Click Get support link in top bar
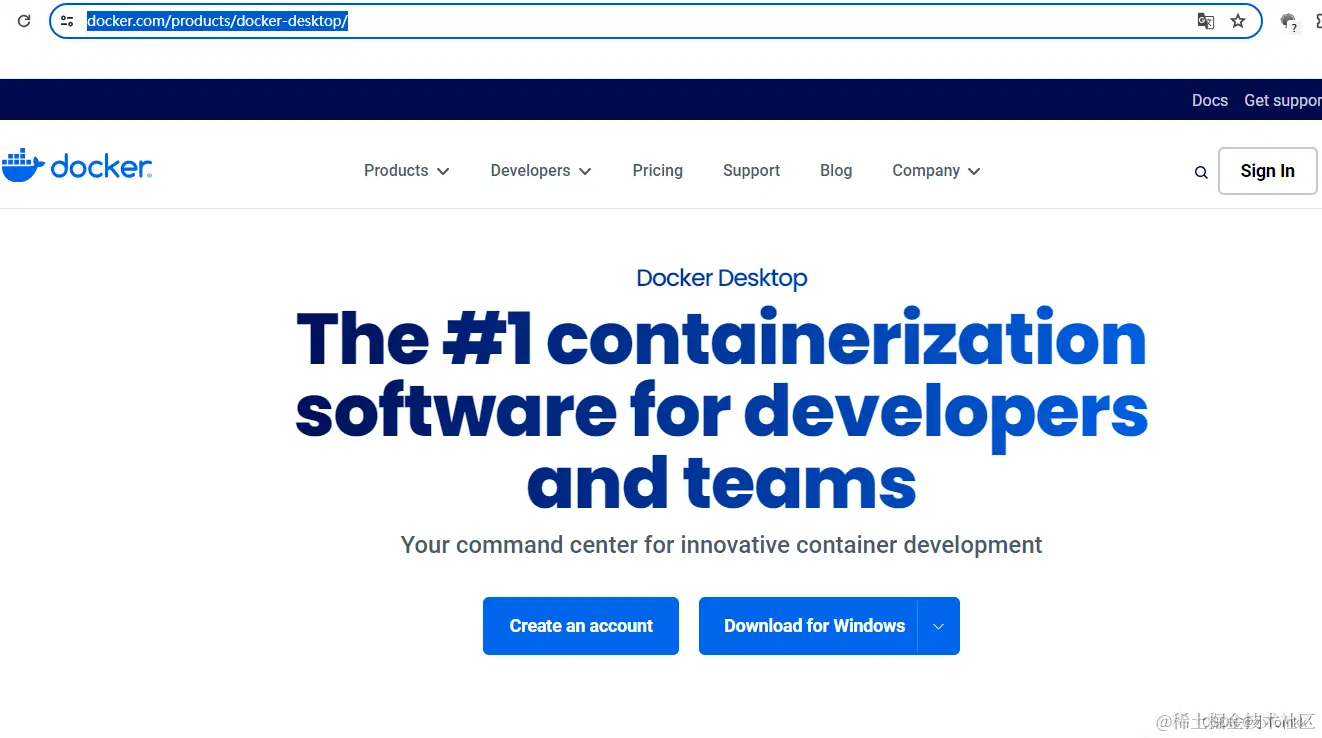The height and width of the screenshot is (738, 1322). pyautogui.click(x=1283, y=100)
